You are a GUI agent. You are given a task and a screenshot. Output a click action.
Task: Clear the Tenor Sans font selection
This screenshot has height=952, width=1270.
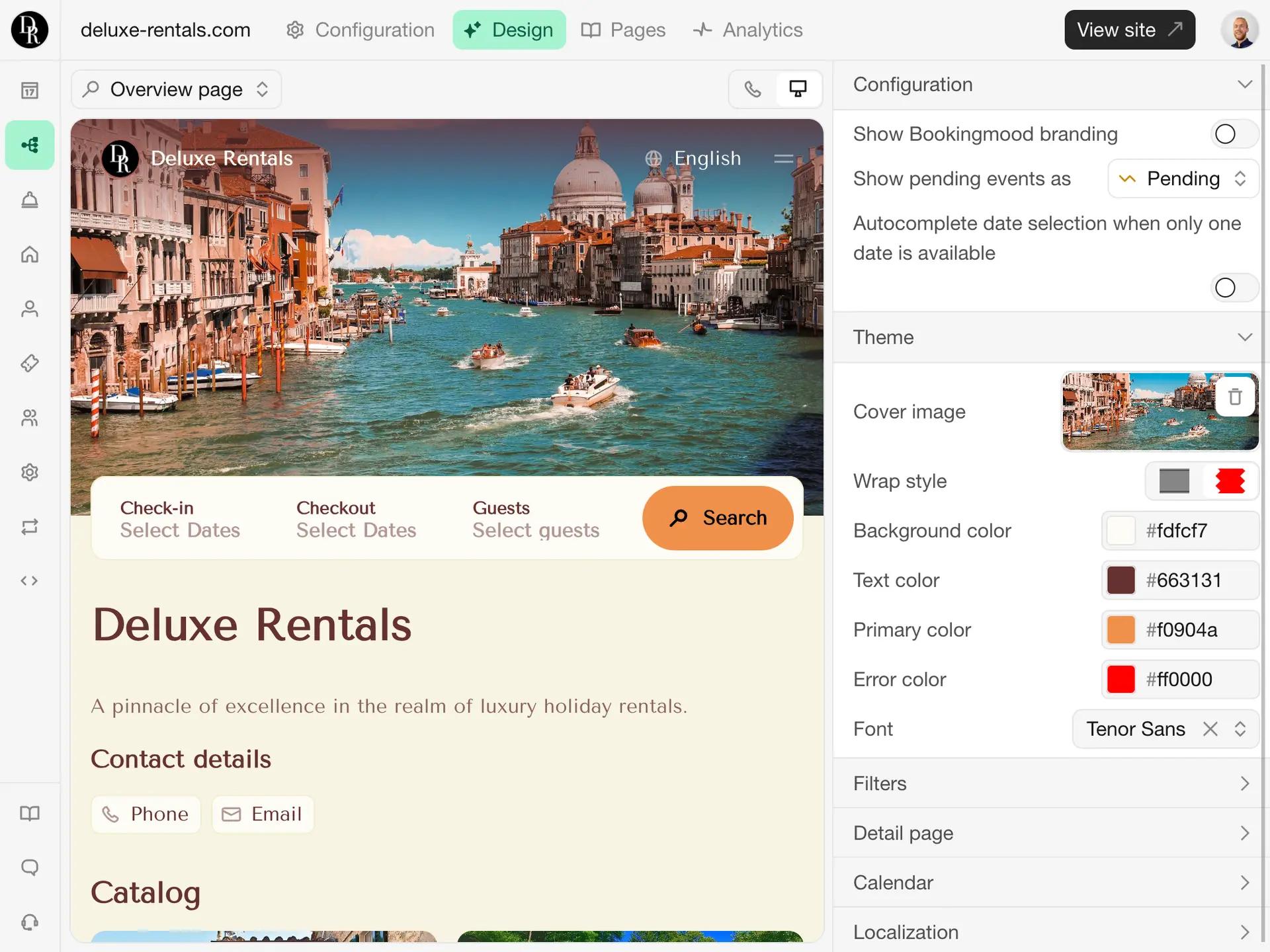tap(1210, 729)
